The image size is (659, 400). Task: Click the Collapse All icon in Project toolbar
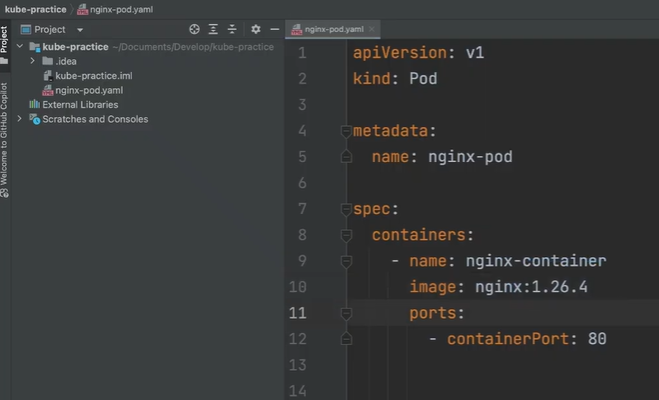click(x=232, y=29)
